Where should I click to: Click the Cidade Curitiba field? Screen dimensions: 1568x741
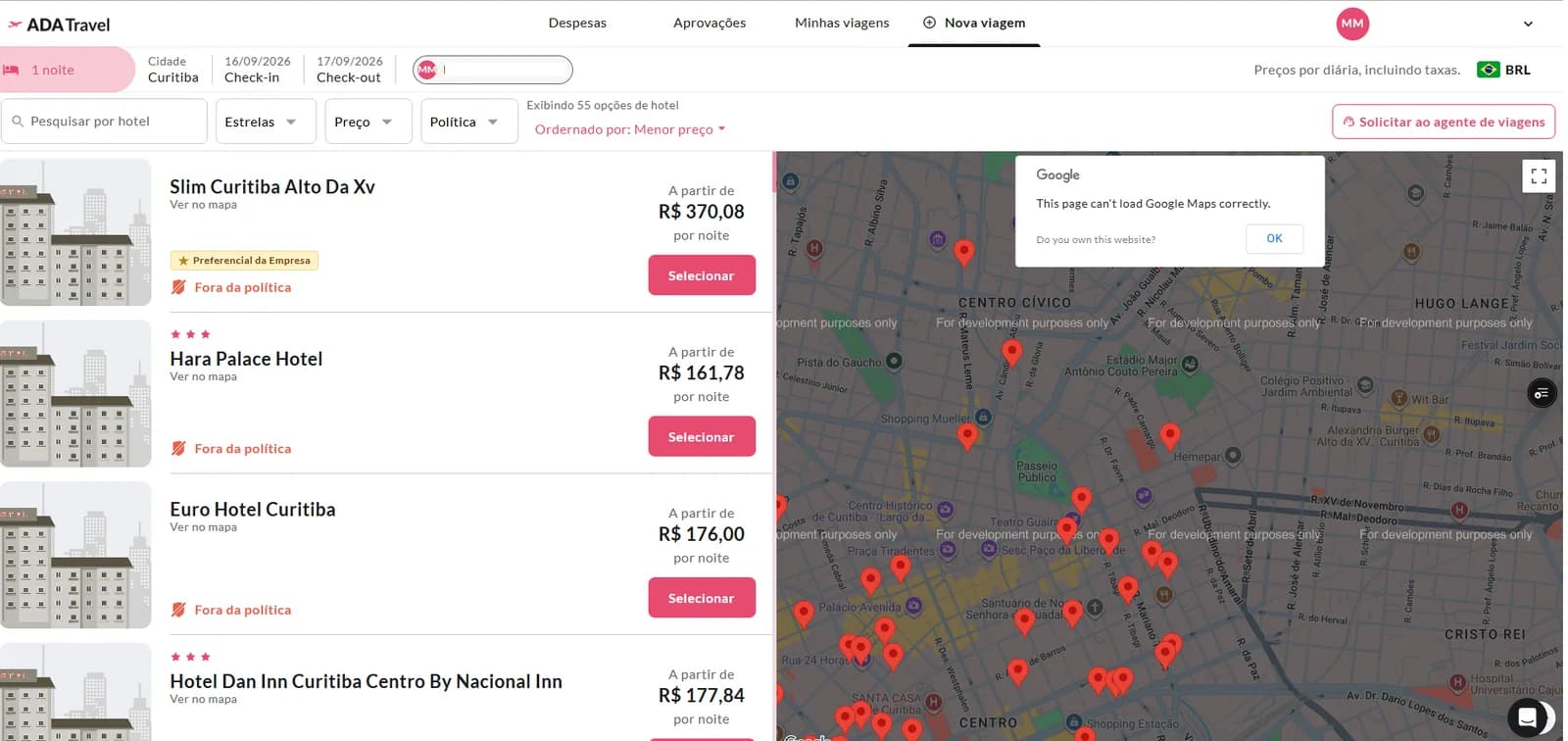[173, 70]
